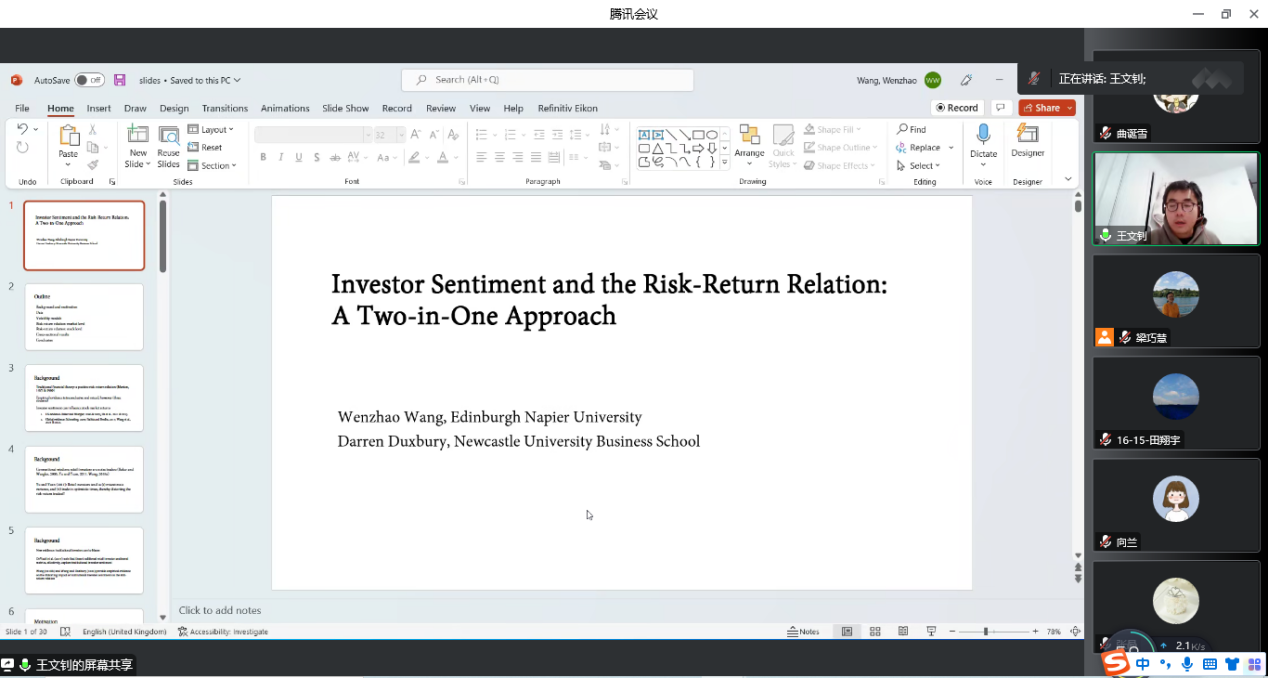1268x678 pixels.
Task: Toggle the AutoSave switch
Action: pos(89,80)
